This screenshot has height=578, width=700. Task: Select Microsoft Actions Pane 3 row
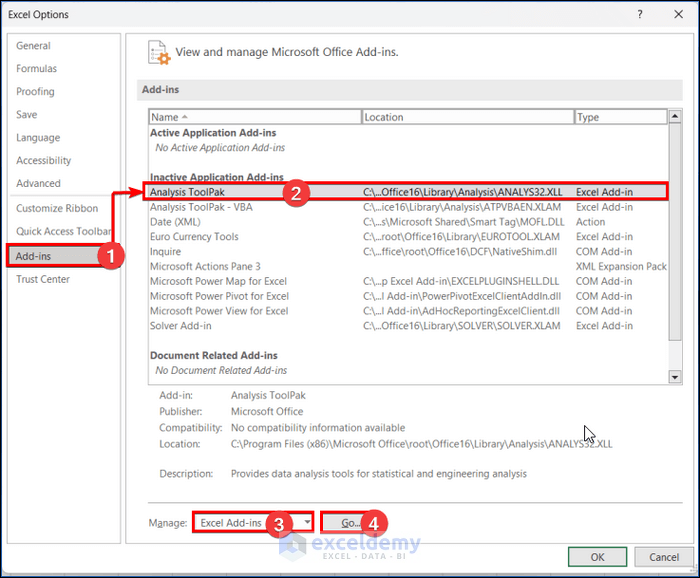[x=408, y=266]
